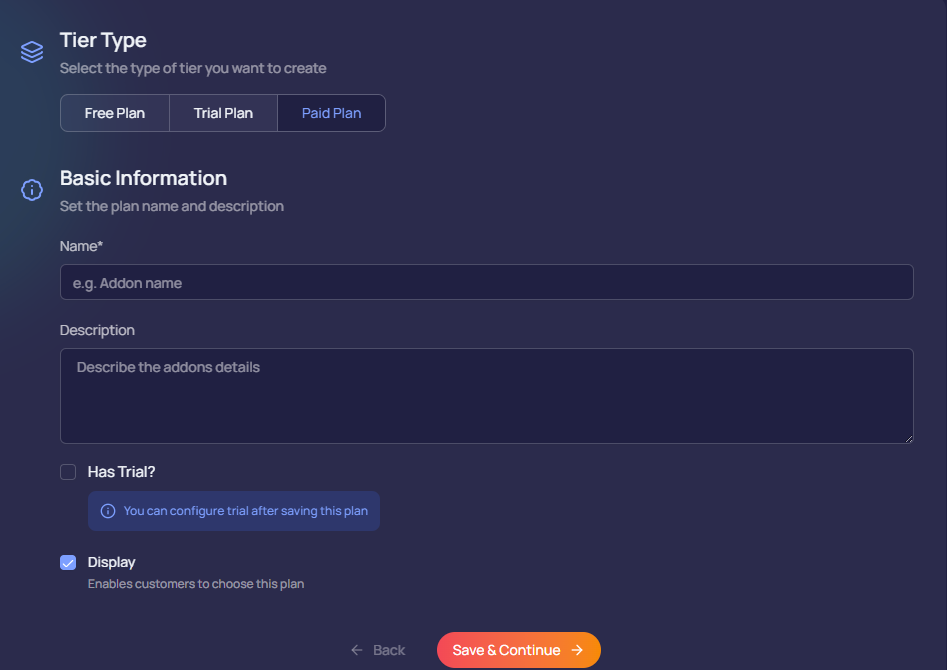Click the left arrow icon next to Back
The height and width of the screenshot is (670, 947).
[x=357, y=650]
